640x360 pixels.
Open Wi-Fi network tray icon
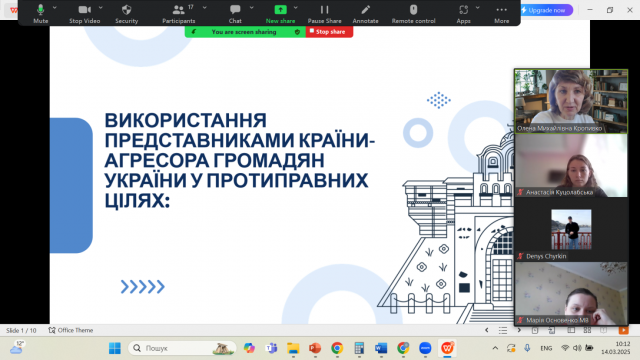click(565, 348)
